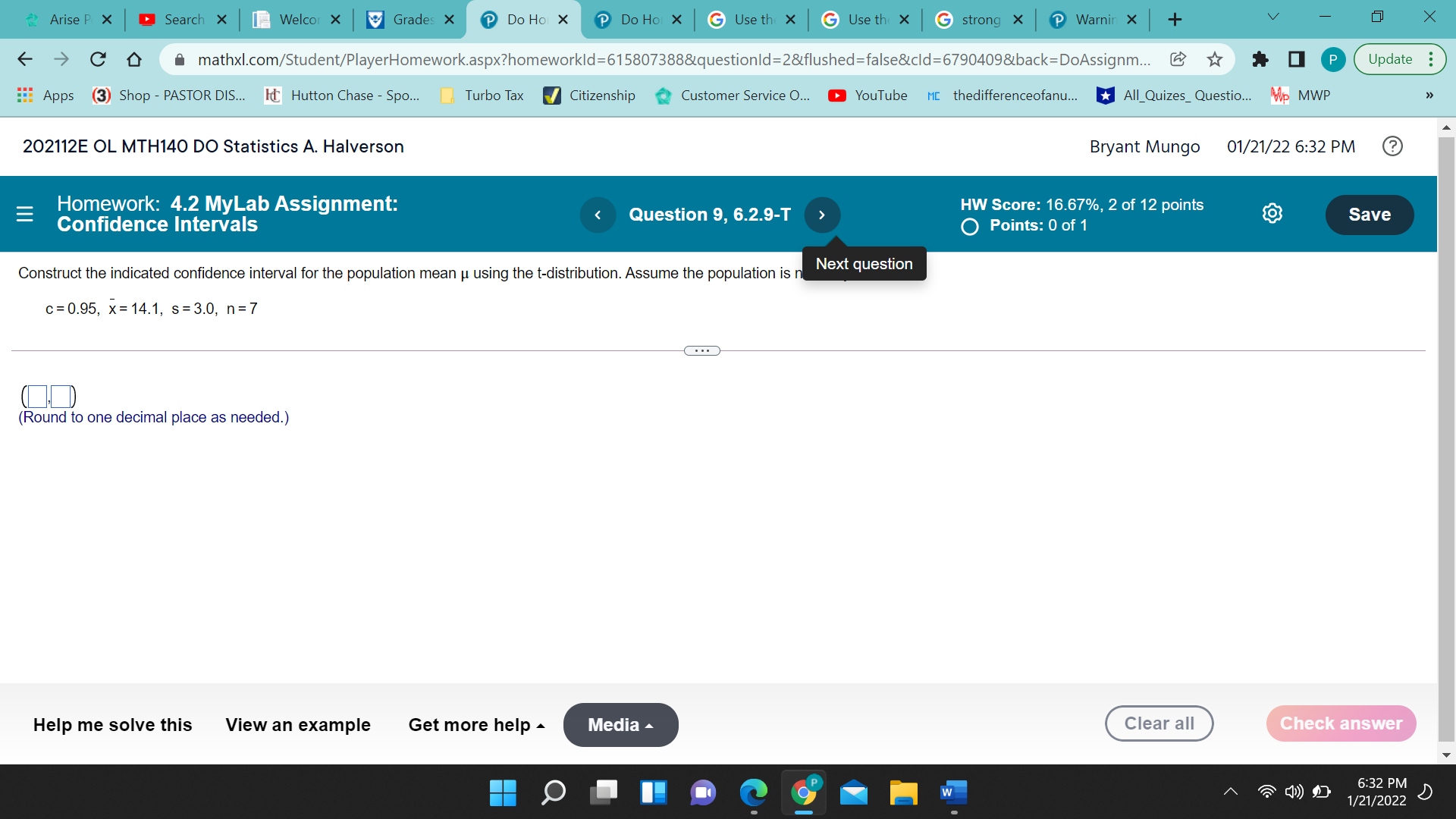Advance to next question arrow

point(822,215)
